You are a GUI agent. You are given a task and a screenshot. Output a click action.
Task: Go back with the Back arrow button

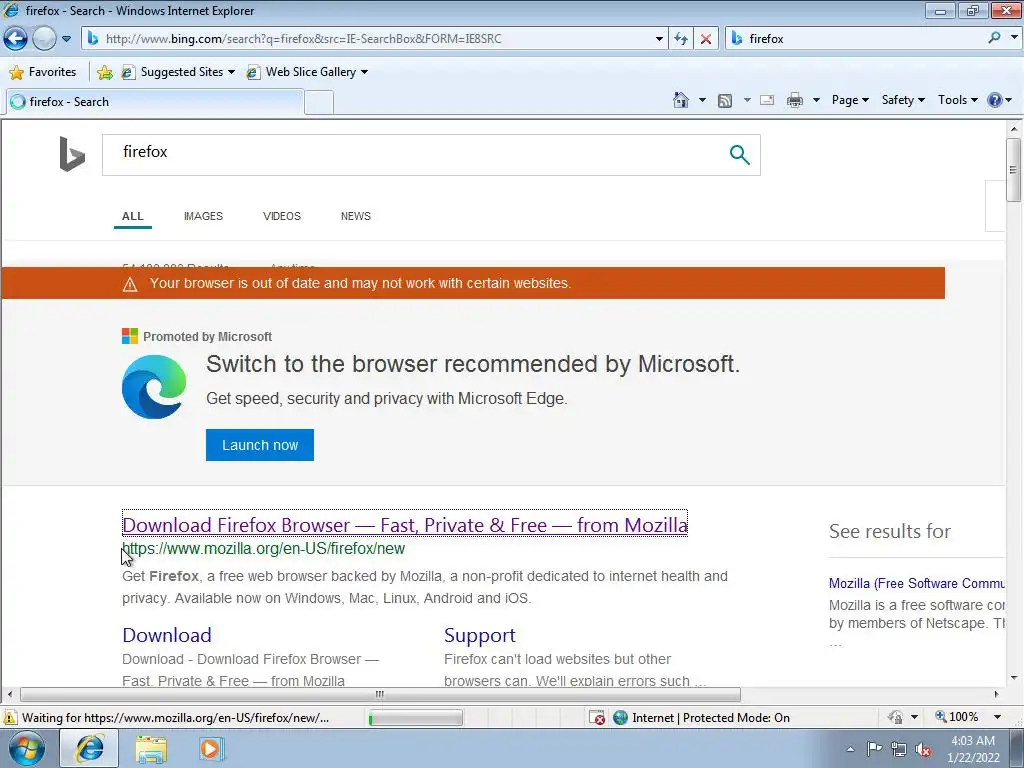(16, 39)
